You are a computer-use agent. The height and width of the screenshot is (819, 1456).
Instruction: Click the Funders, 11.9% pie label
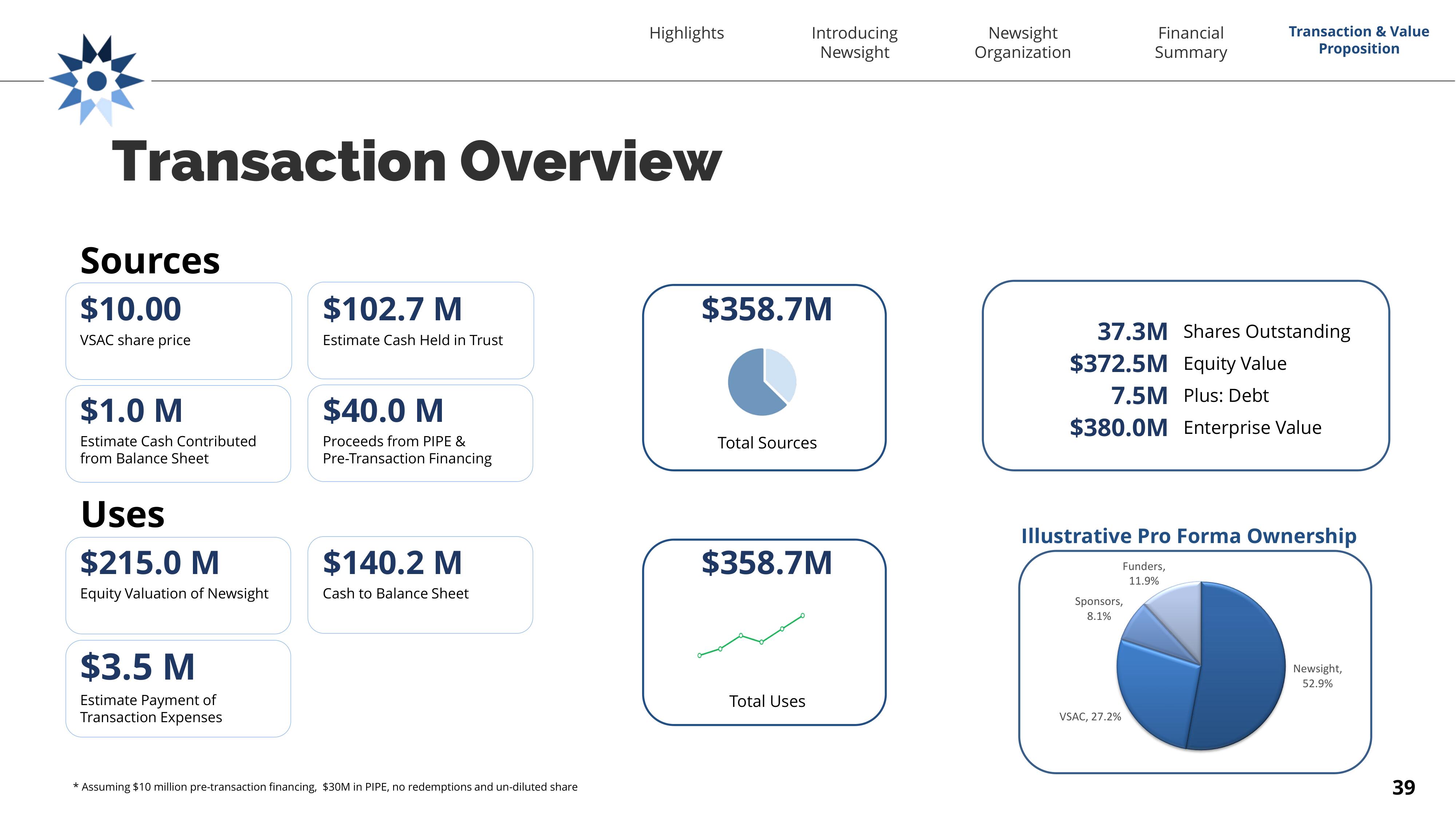1143,574
